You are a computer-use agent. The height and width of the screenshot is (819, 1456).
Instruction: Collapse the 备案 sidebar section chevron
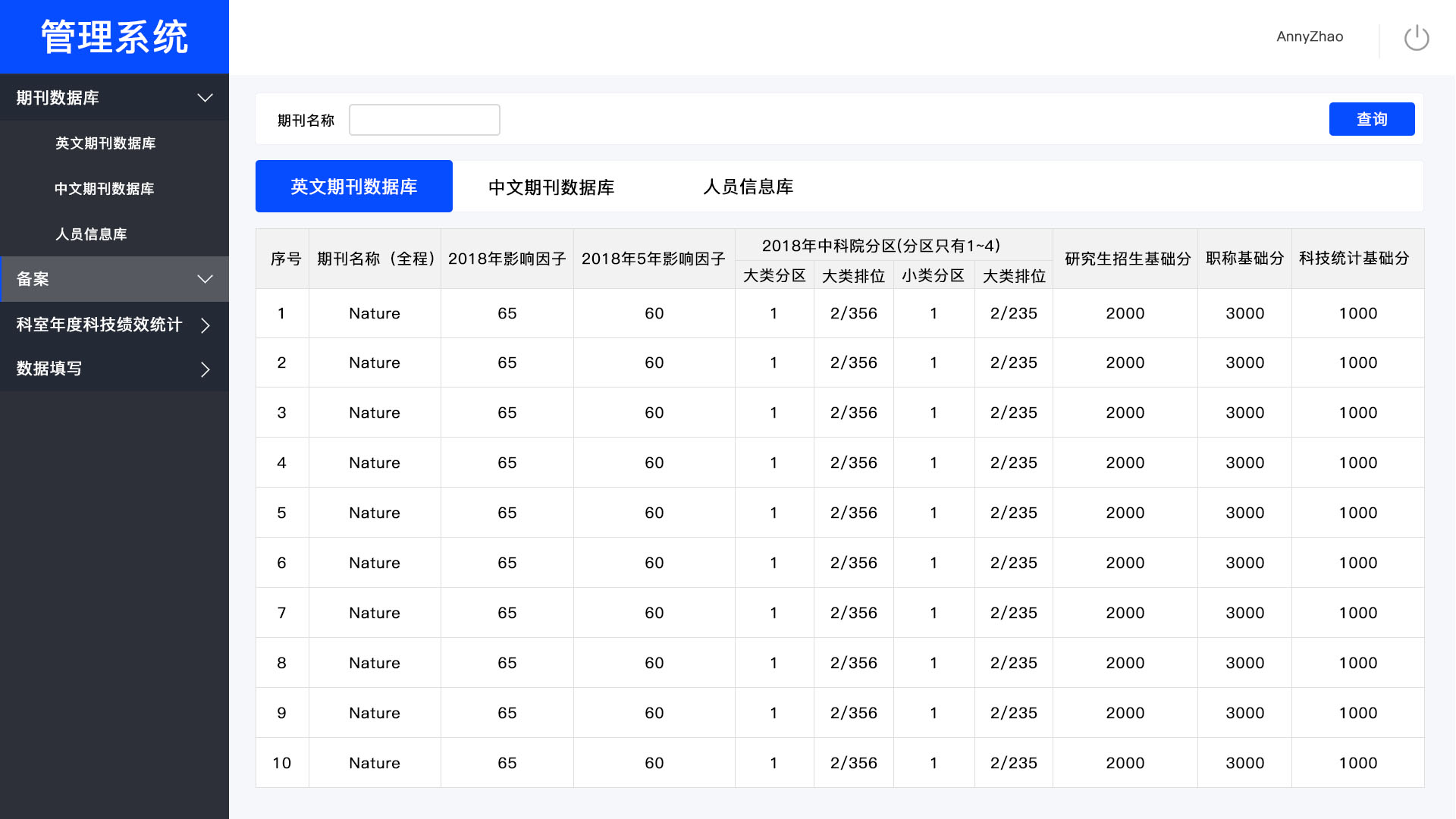[x=205, y=279]
